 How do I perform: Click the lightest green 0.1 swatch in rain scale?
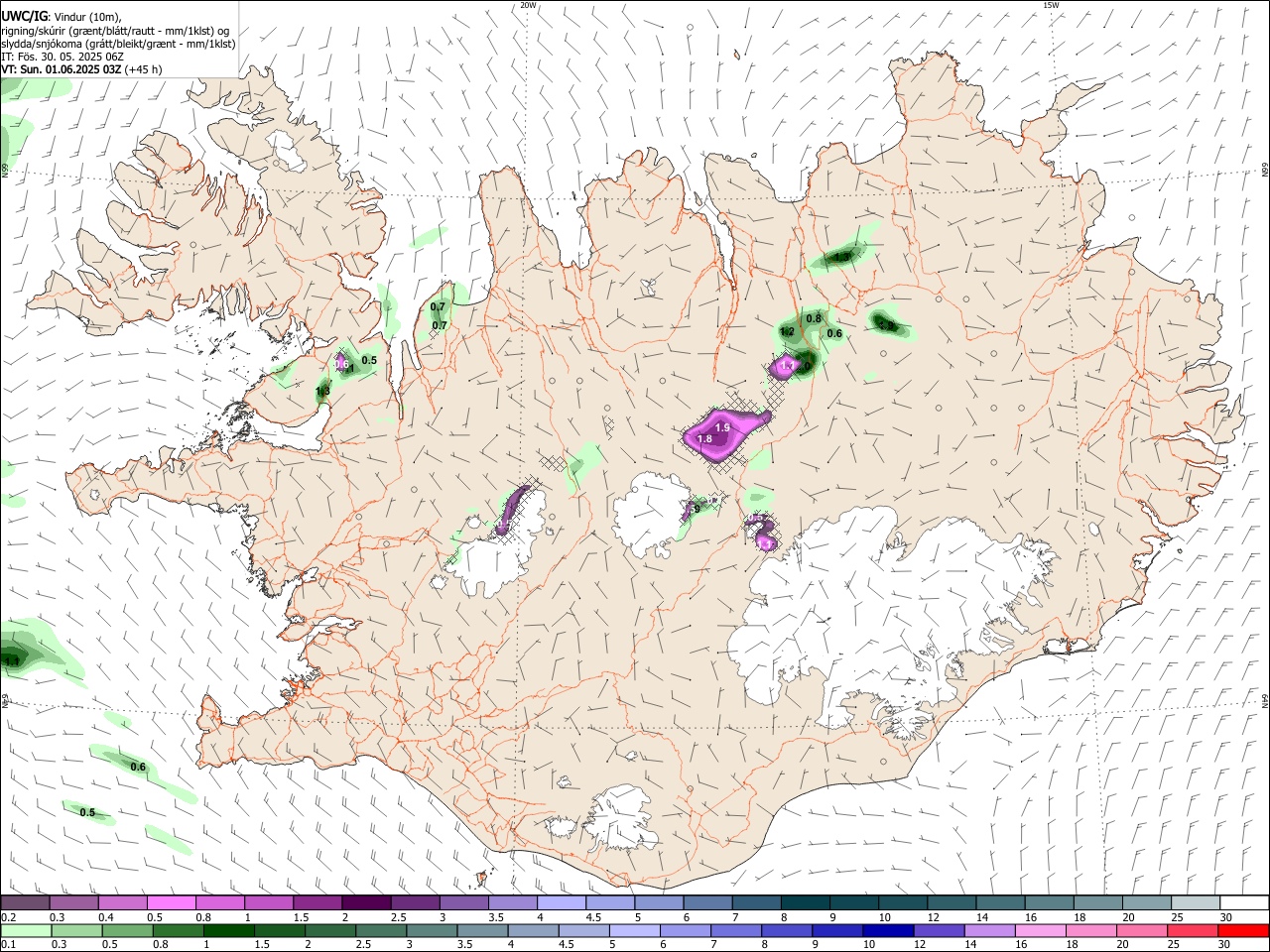pos(26,930)
